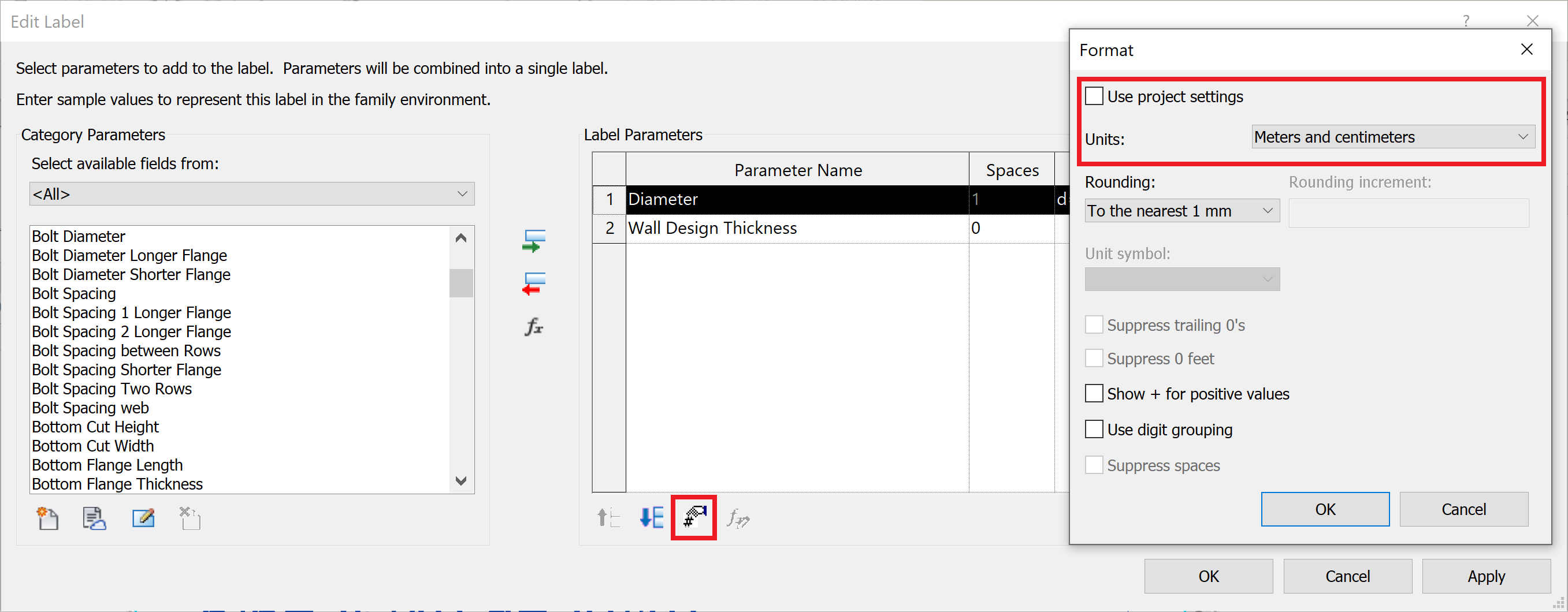Delete the selected parameter

click(190, 518)
